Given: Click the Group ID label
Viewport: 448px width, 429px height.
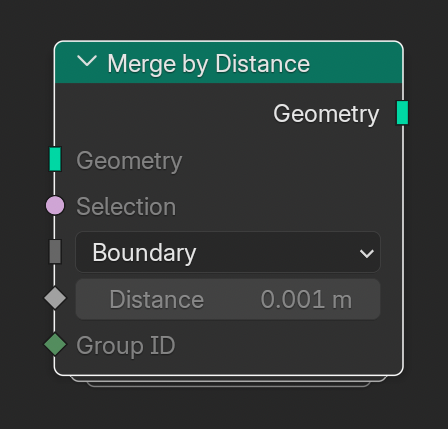Looking at the screenshot, I should (126, 346).
